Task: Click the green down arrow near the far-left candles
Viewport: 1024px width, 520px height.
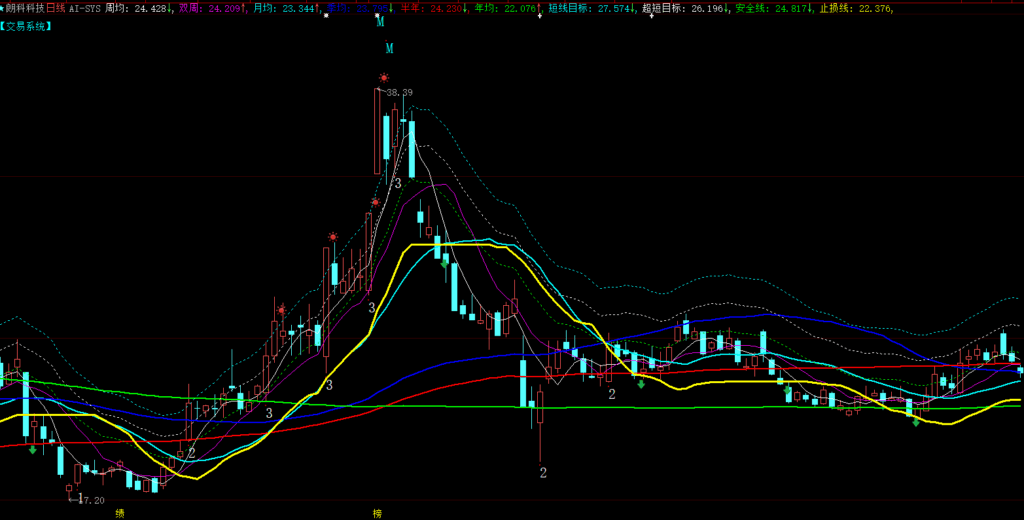Action: (33, 450)
